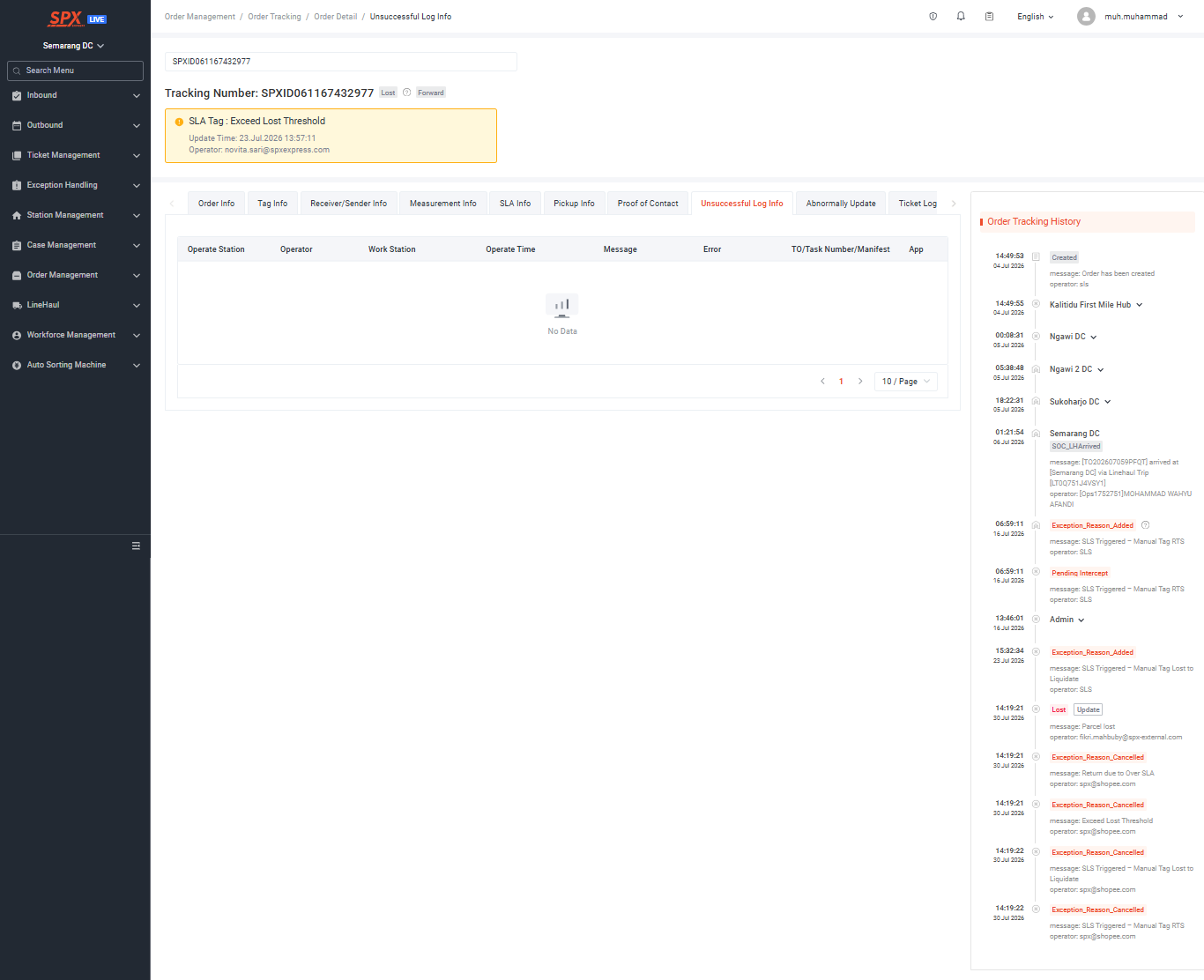The height and width of the screenshot is (980, 1204).
Task: Open the 10 / Page size dropdown
Action: point(906,382)
